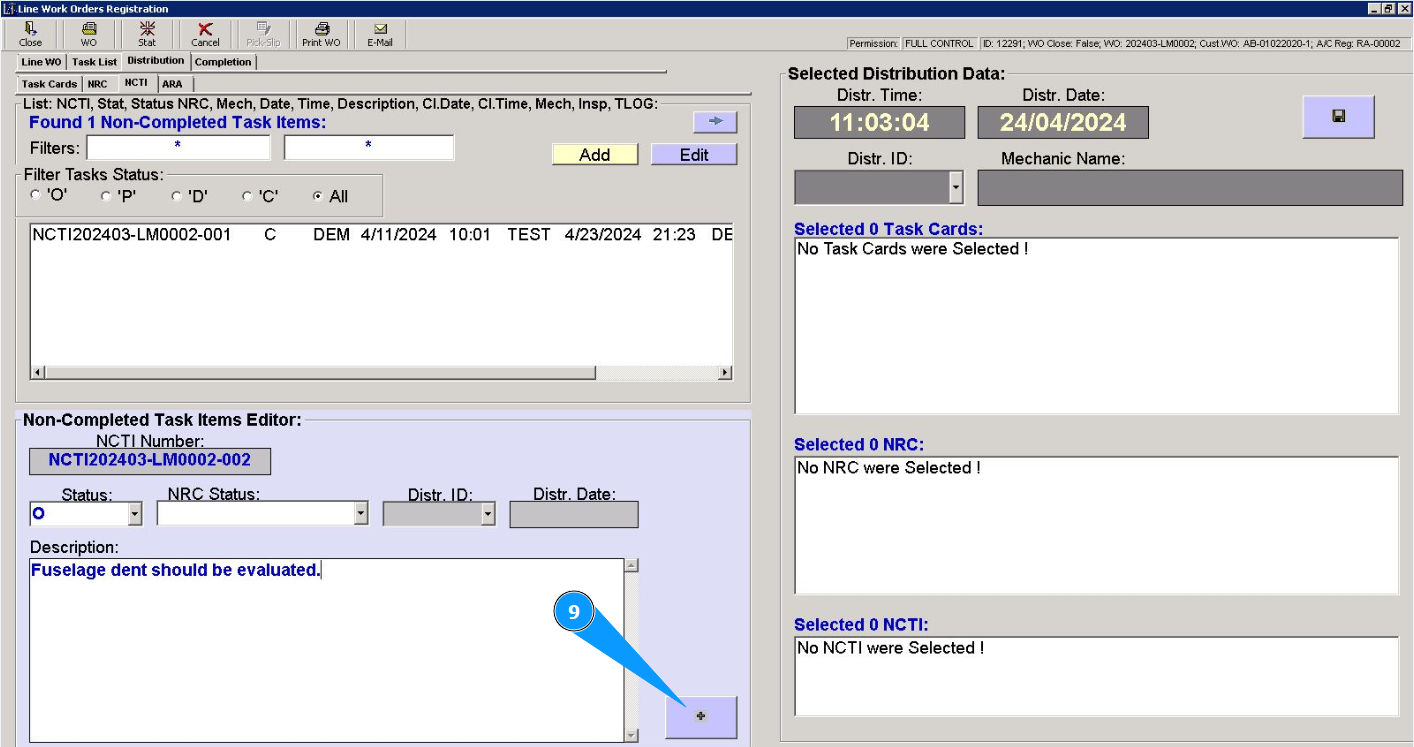This screenshot has height=747, width=1414.
Task: Select the NCTI sub-tab
Action: click(136, 83)
